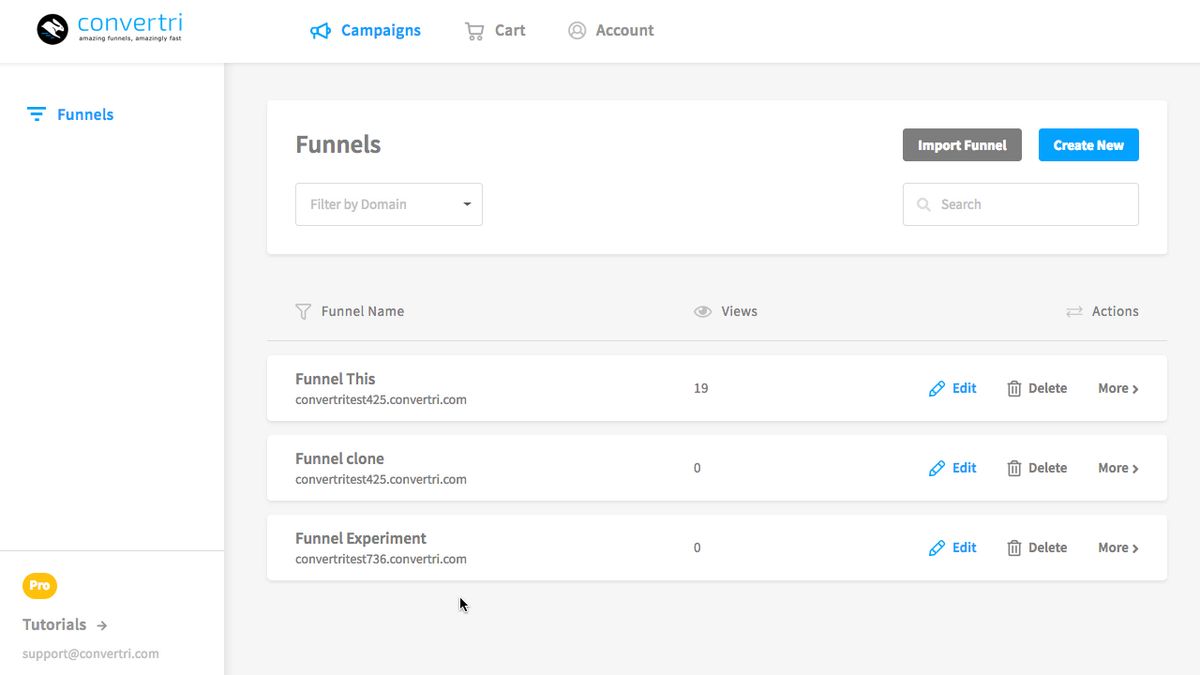Click the filter icon beside Funnel Name
The width and height of the screenshot is (1200, 675).
point(303,311)
